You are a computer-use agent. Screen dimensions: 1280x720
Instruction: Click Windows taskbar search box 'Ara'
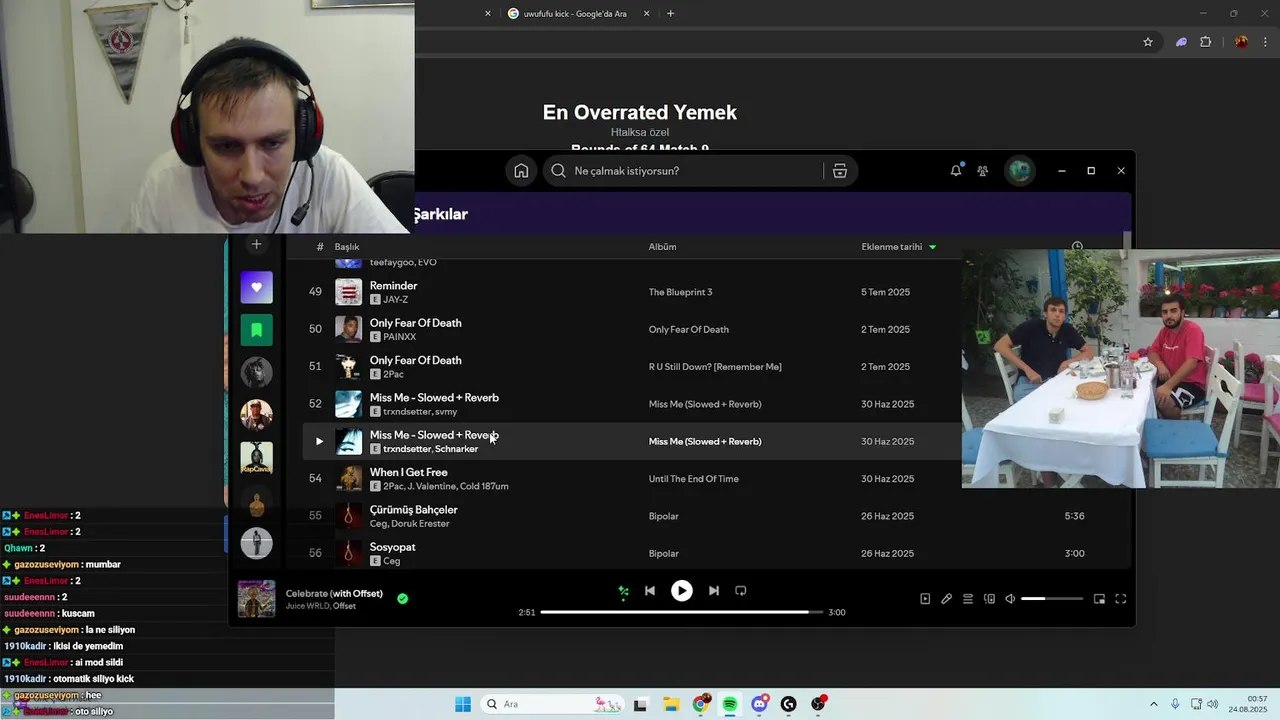click(551, 704)
